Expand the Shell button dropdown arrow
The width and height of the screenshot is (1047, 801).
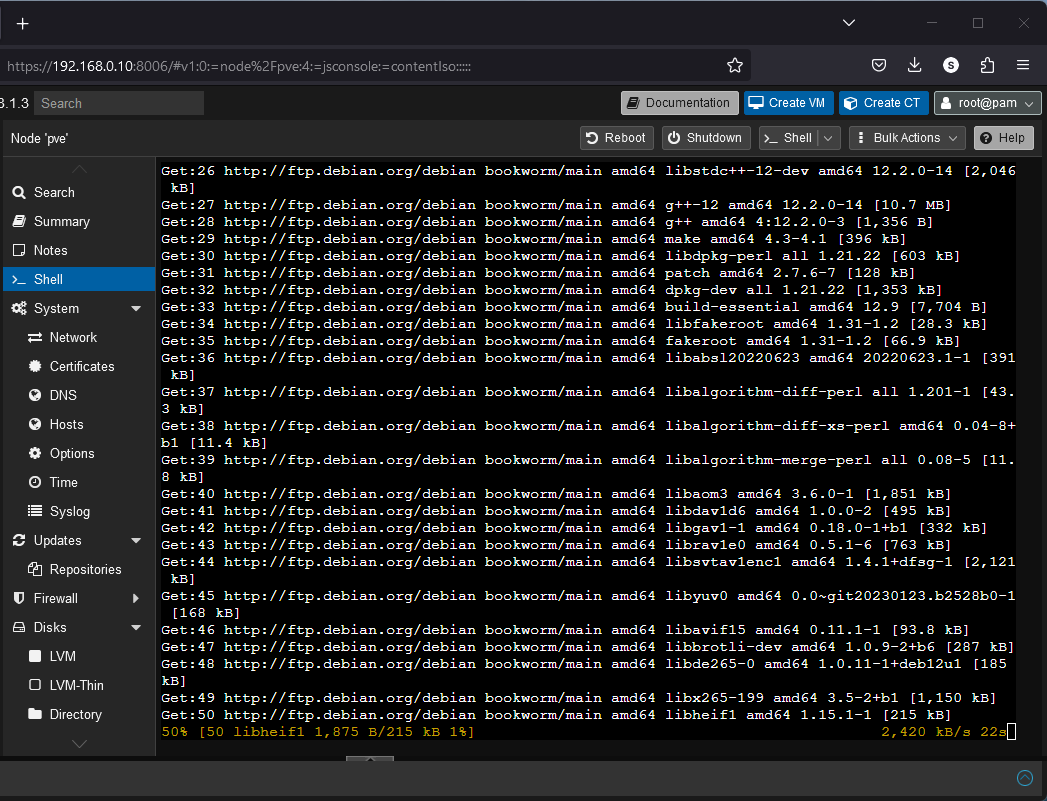coord(829,138)
